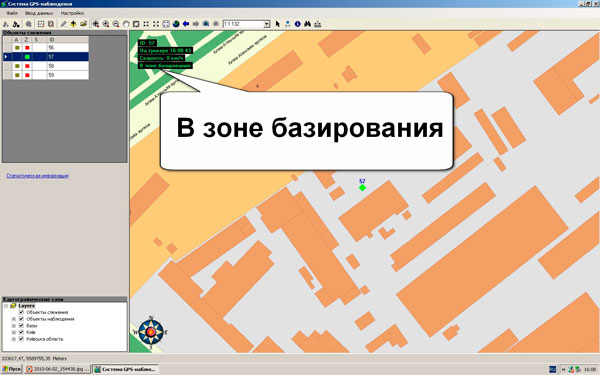Click the A column header
The height and width of the screenshot is (375, 600).
coord(17,39)
